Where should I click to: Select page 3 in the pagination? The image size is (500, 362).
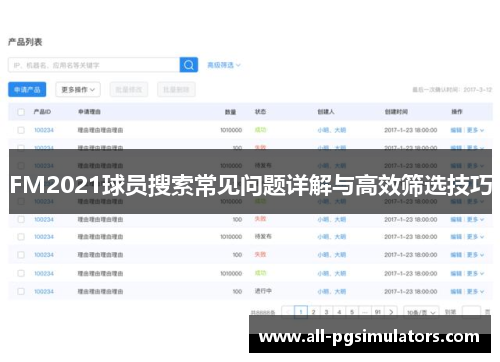click(x=327, y=312)
